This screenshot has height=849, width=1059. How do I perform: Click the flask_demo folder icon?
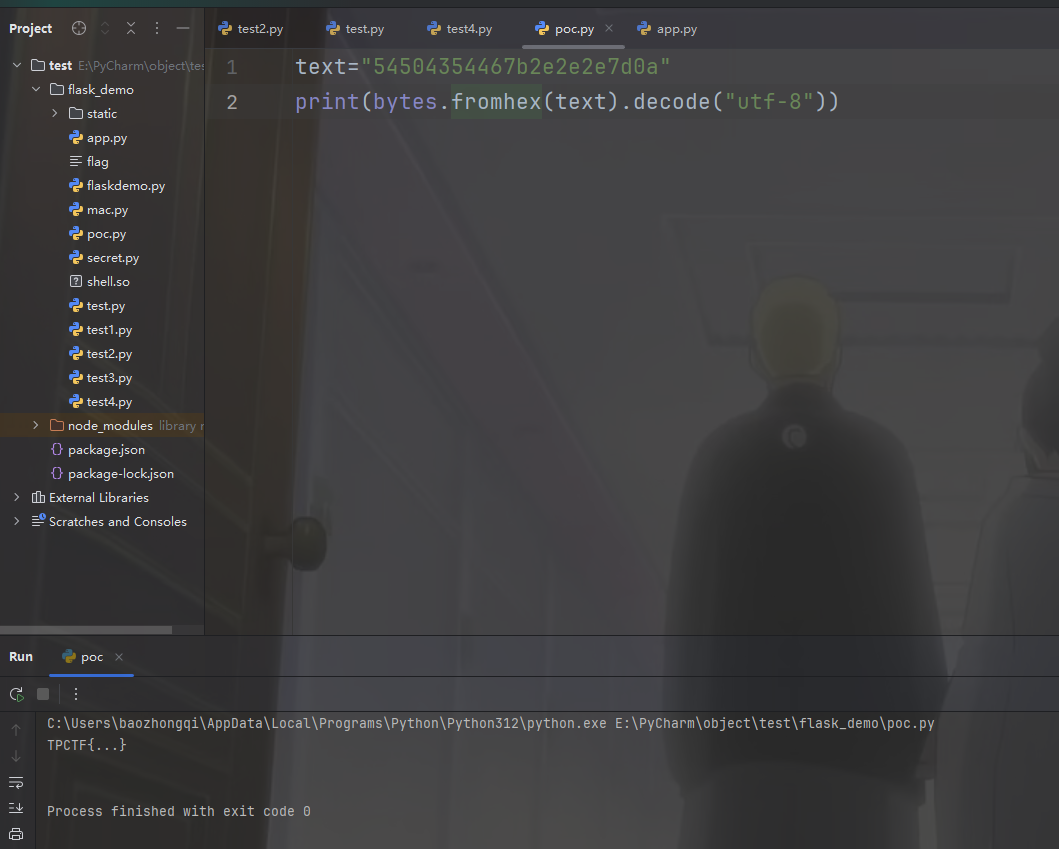(x=57, y=89)
